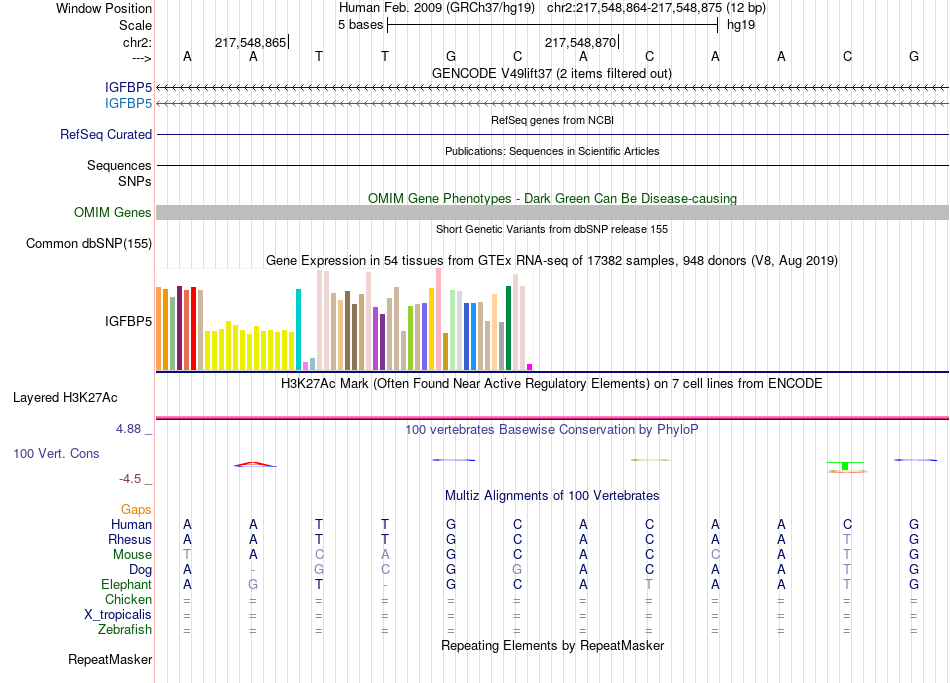Click the 5 bases scale text
The height and width of the screenshot is (683, 950).
coord(360,25)
